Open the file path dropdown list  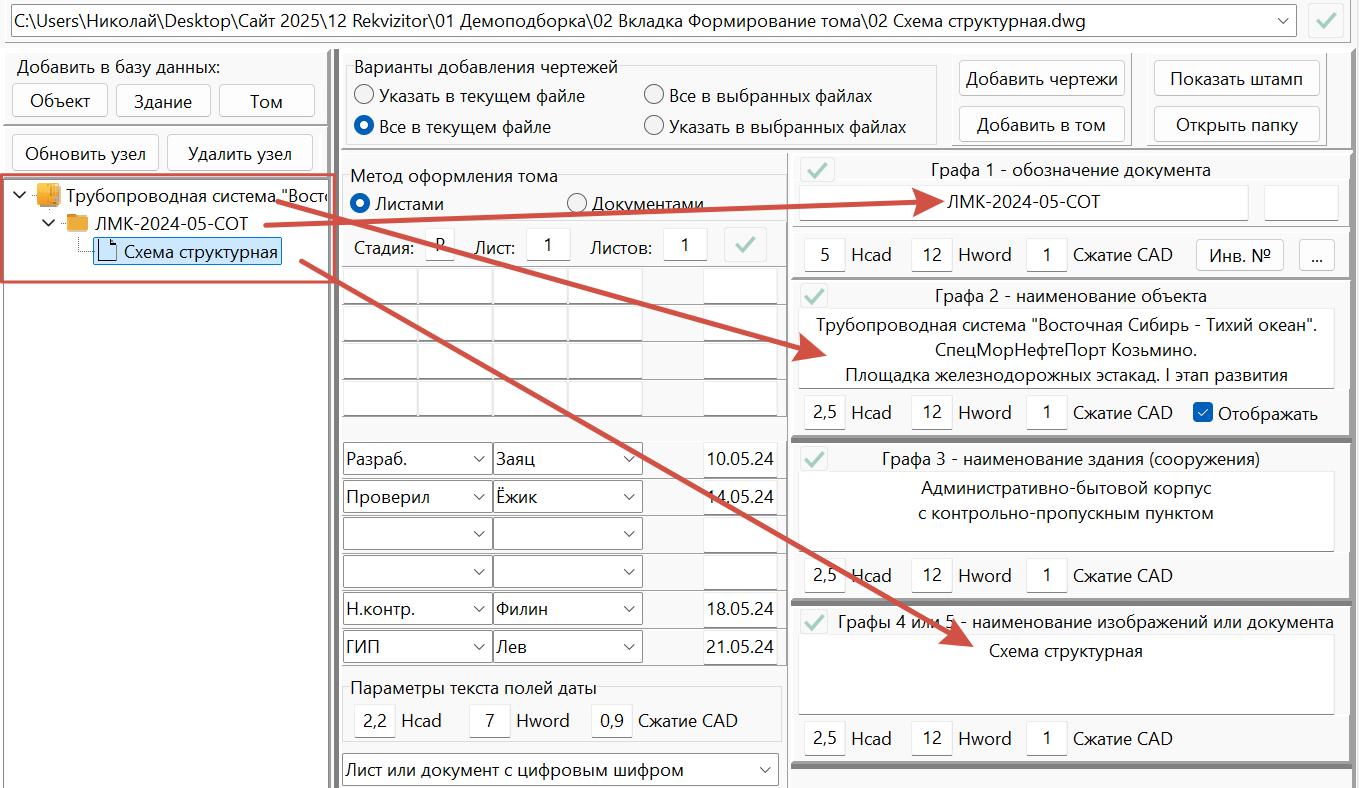1283,21
